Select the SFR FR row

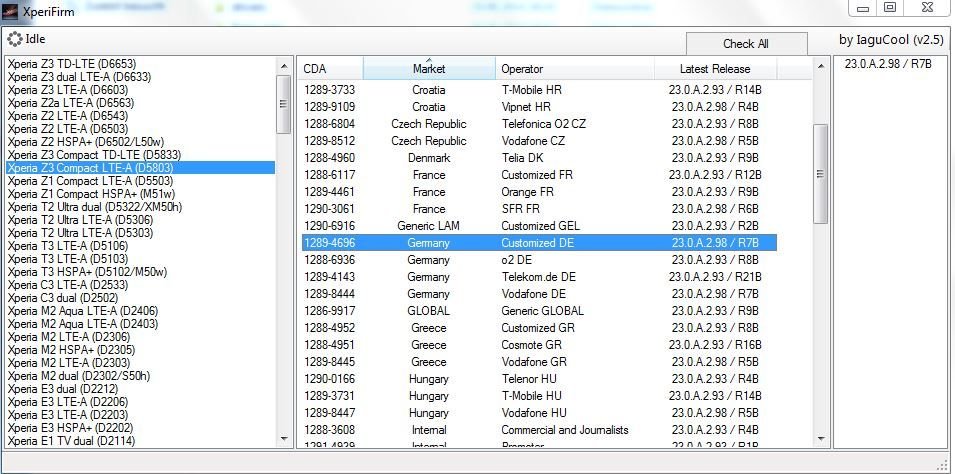click(540, 209)
